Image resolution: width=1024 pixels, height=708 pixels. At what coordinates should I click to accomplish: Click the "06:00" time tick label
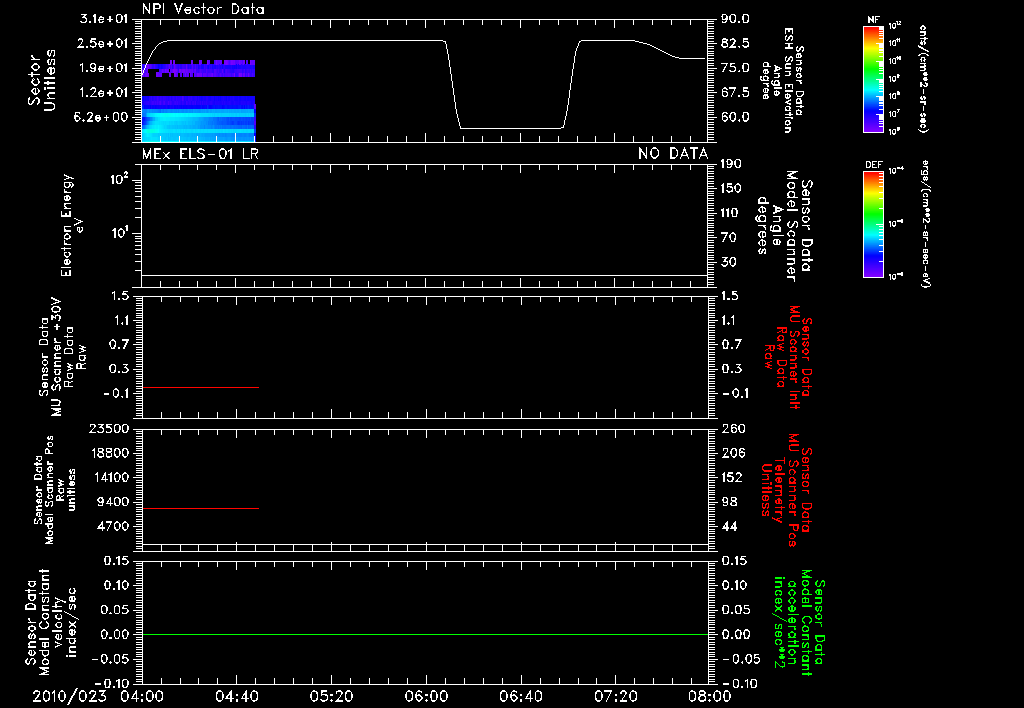(426, 696)
